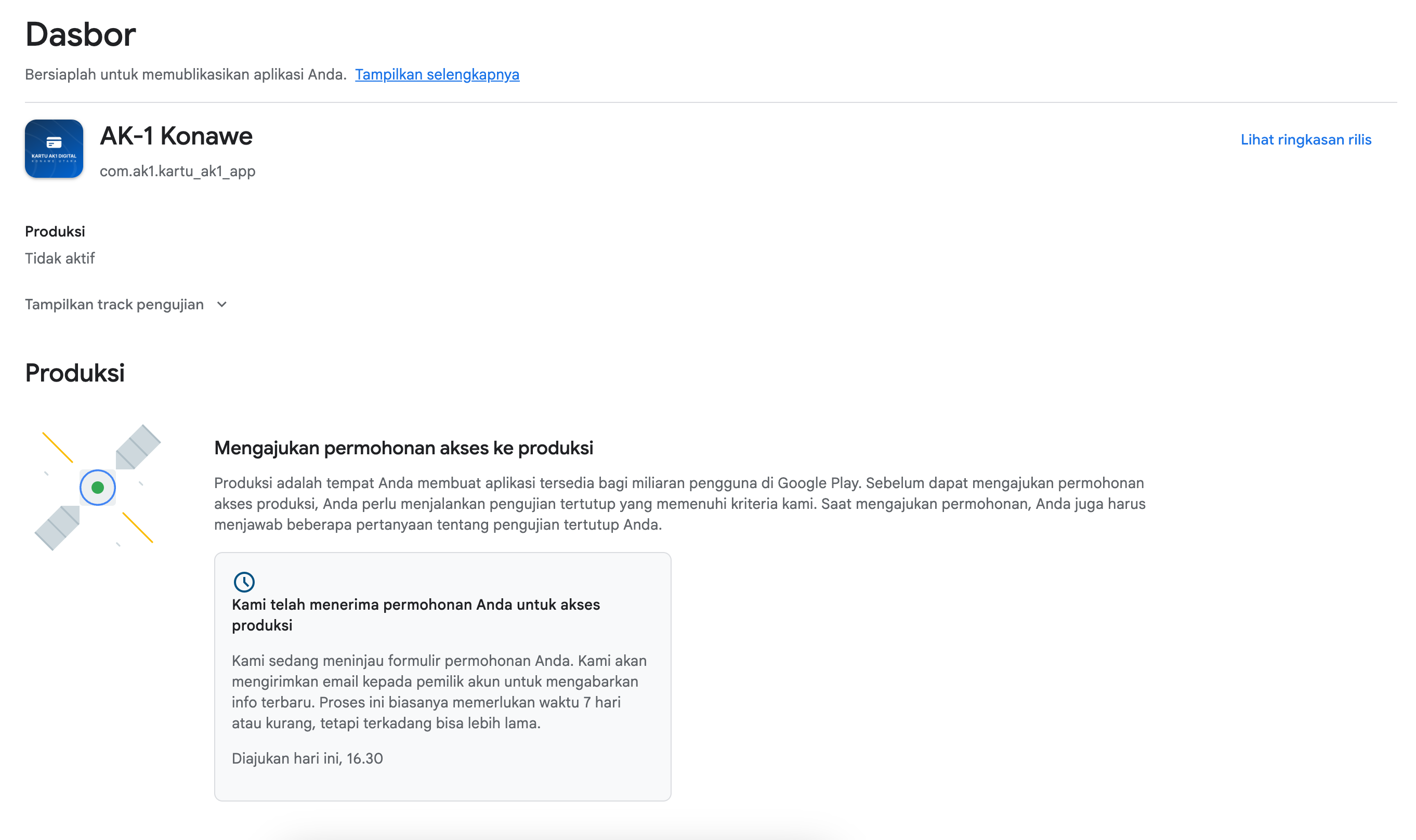Click the green dot on the satellite
This screenshot has height=840, width=1416.
point(97,487)
